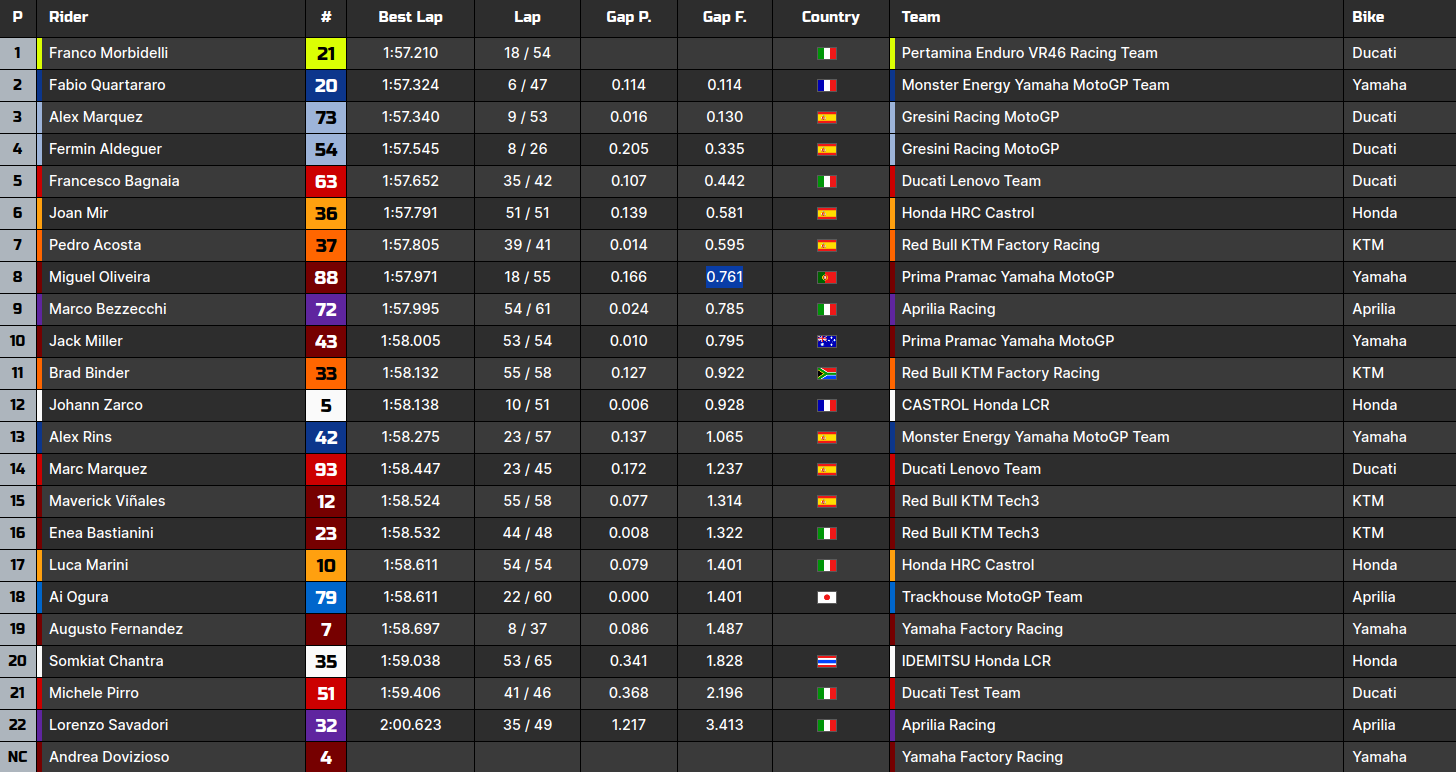This screenshot has height=772, width=1456.
Task: Click the Japanese flag in Ai Ogura's row
Action: coord(826,597)
